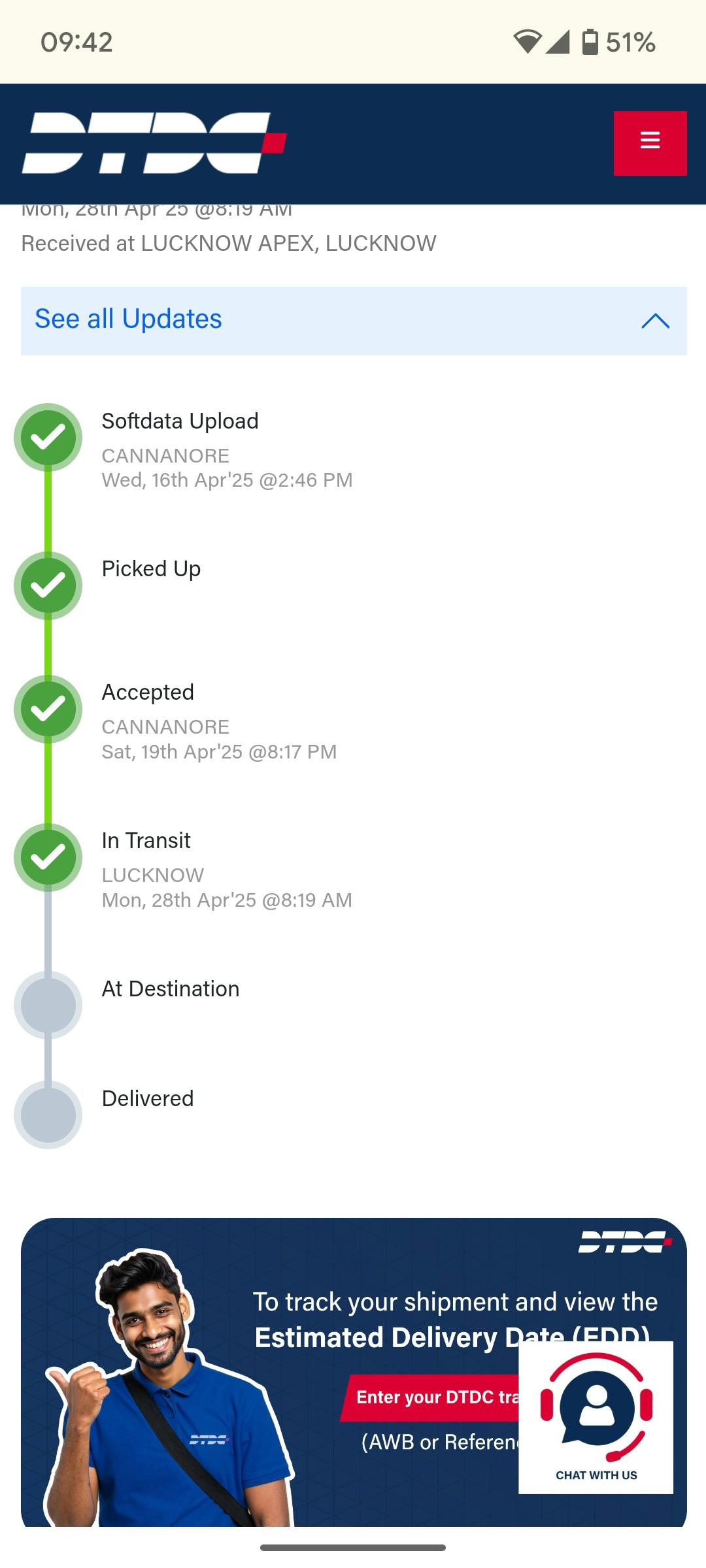Tap the Accepted step green checkmark
706x1568 pixels.
[x=48, y=709]
